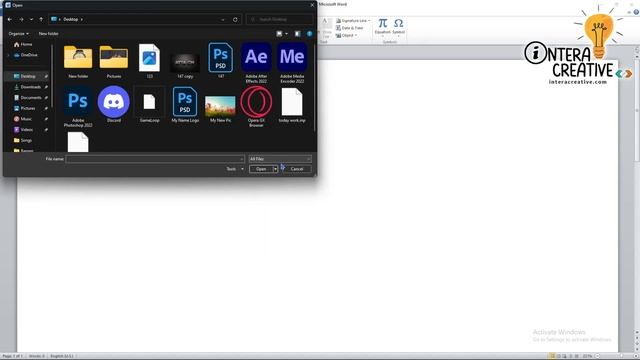Select Desktop in the navigation pane
Image resolution: width=640 pixels, height=360 pixels.
pos(28,76)
